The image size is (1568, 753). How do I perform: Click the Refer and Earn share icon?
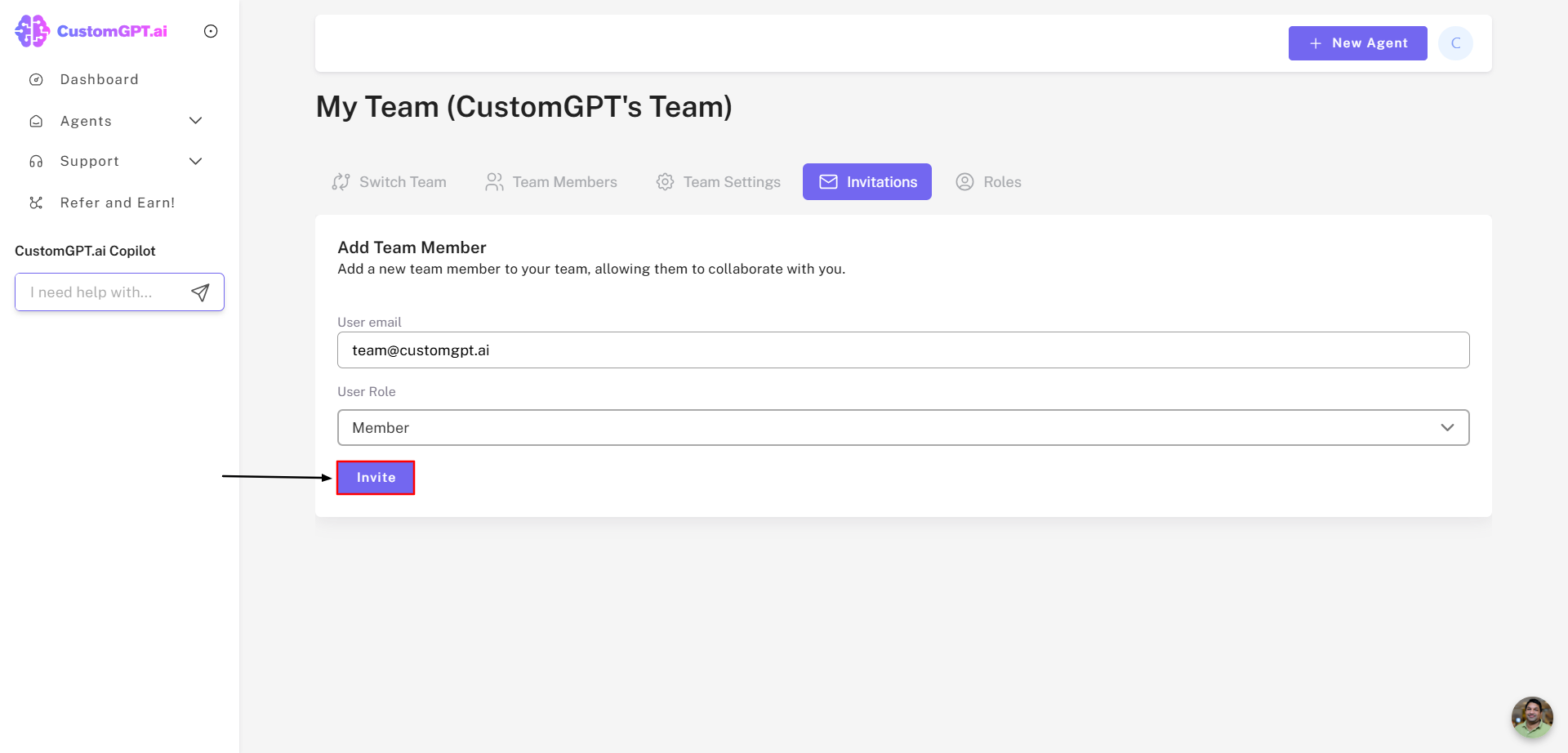pos(36,203)
